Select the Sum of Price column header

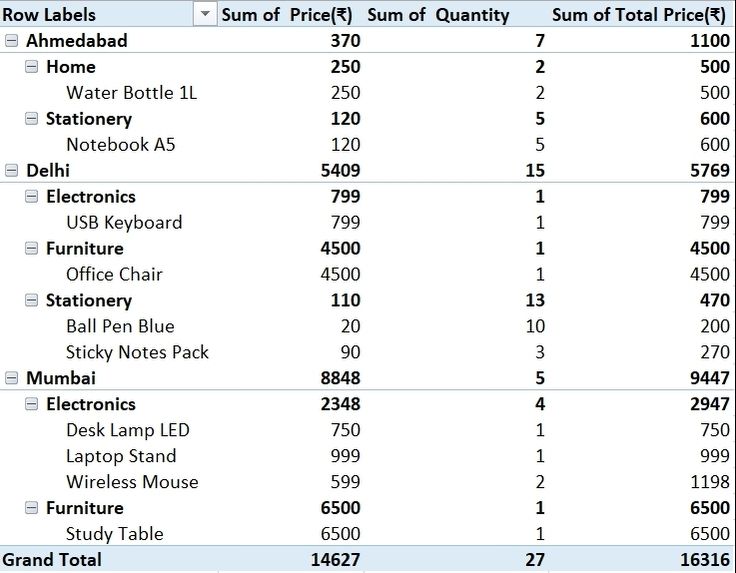[286, 14]
